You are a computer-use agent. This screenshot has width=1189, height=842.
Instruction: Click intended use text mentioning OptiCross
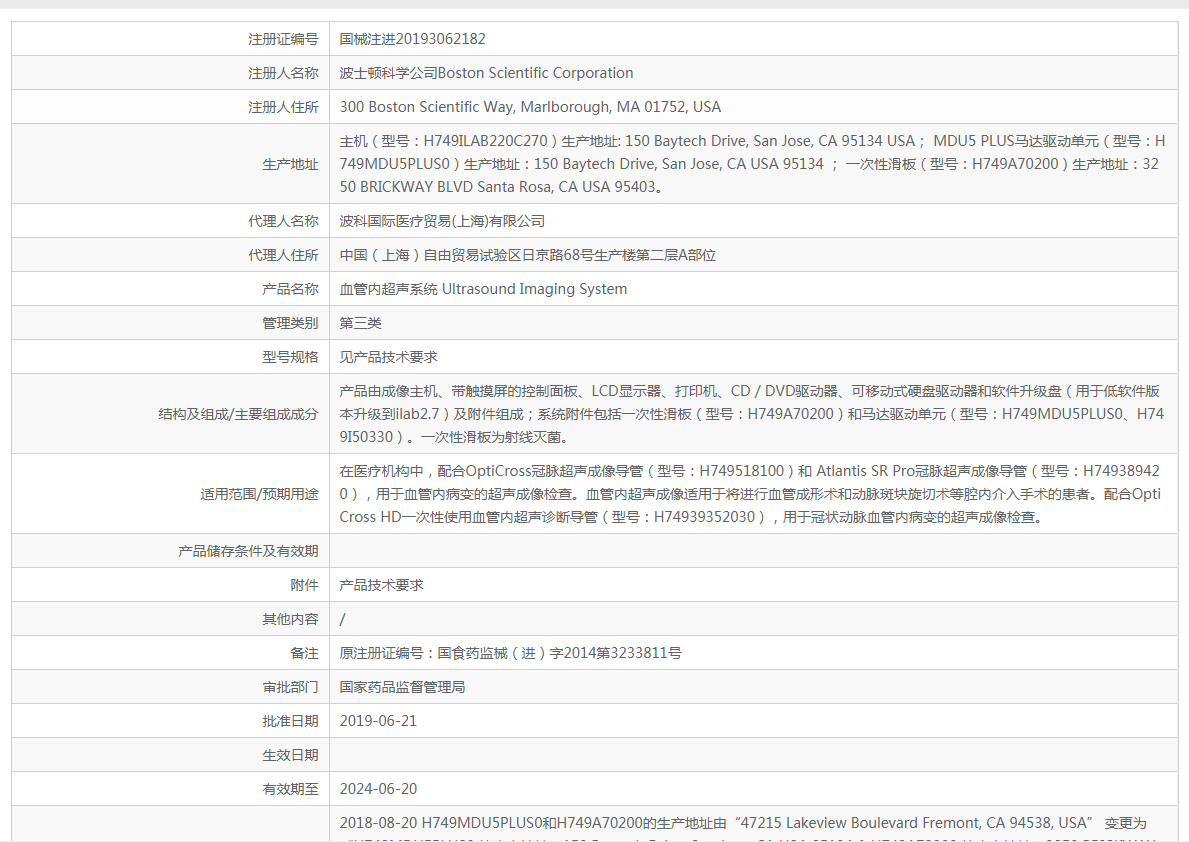click(x=750, y=494)
